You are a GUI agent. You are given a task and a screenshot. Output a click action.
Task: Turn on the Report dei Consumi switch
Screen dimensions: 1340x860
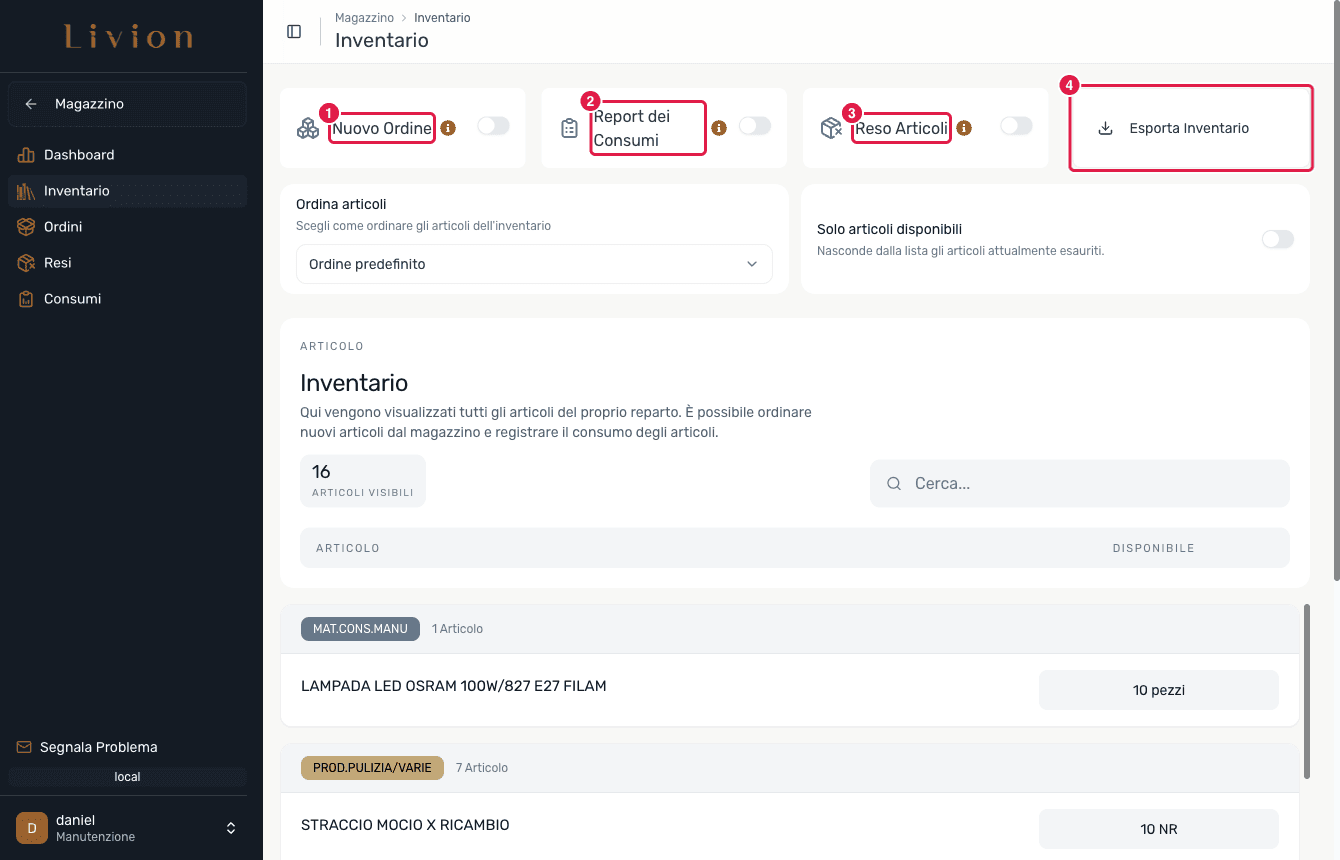[755, 126]
